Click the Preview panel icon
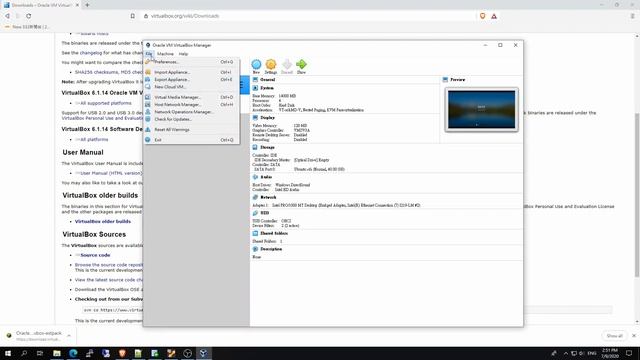The width and height of the screenshot is (640, 360). (445, 80)
